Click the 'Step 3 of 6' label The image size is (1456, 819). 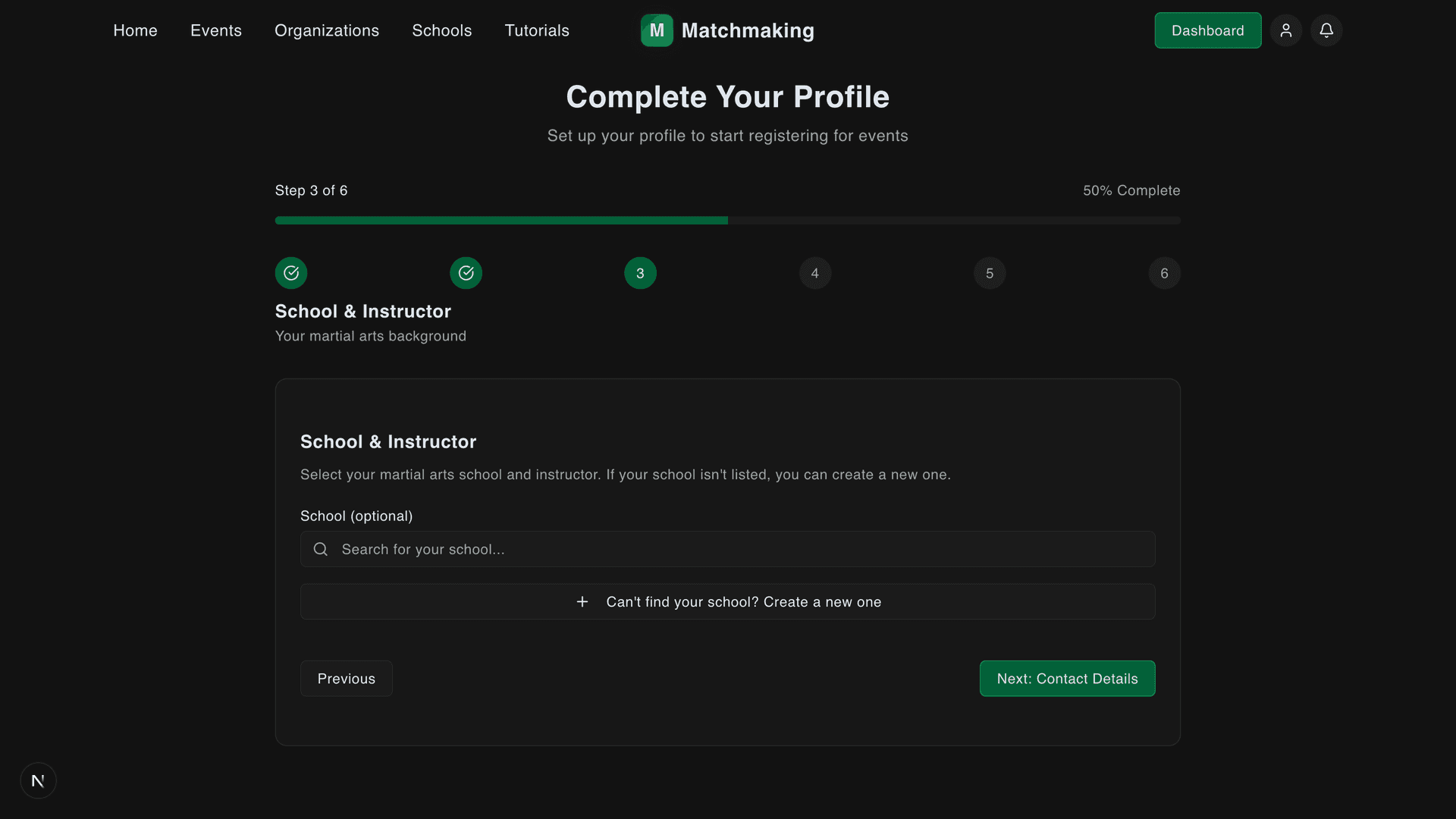pos(312,190)
